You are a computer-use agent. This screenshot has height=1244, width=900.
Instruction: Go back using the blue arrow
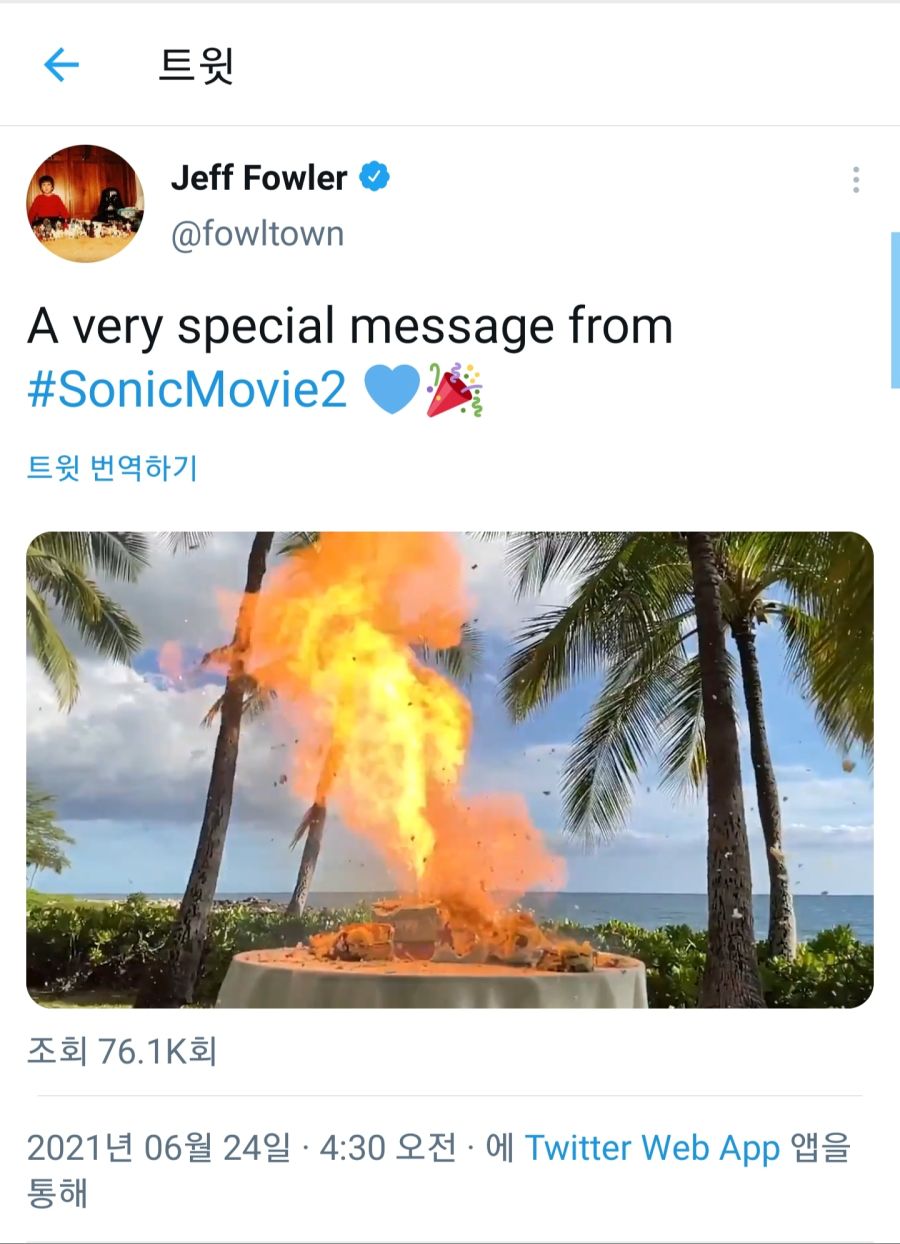click(61, 65)
